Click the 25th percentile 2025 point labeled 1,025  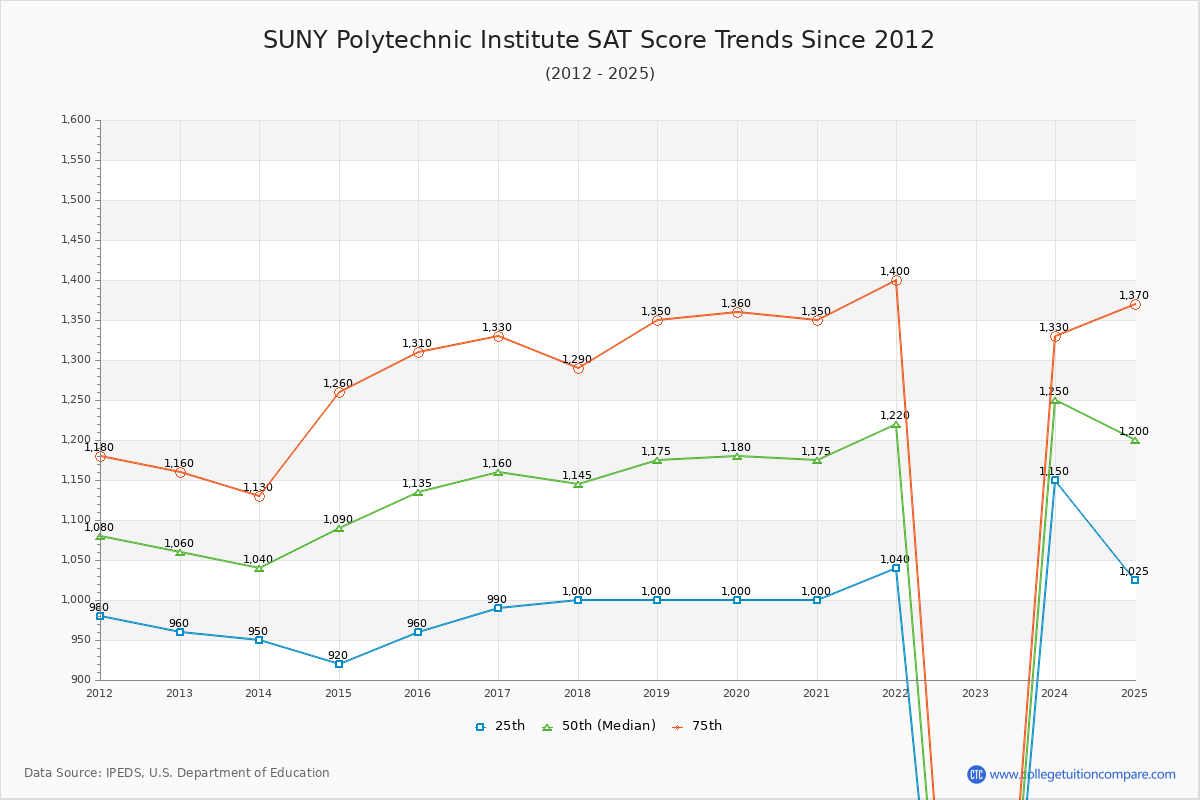click(x=1135, y=580)
